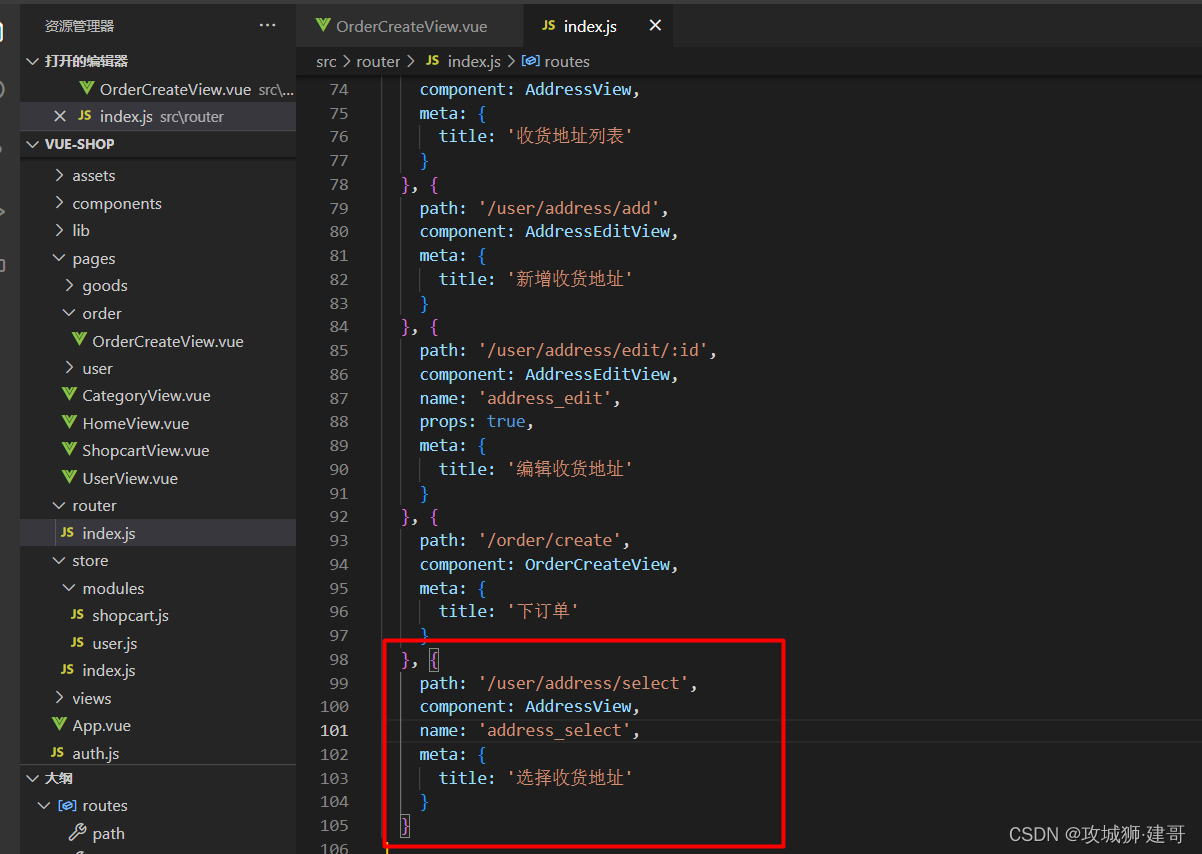Click the Vue icon next to App.vue
Screen dimensions: 1202x854
[59, 725]
